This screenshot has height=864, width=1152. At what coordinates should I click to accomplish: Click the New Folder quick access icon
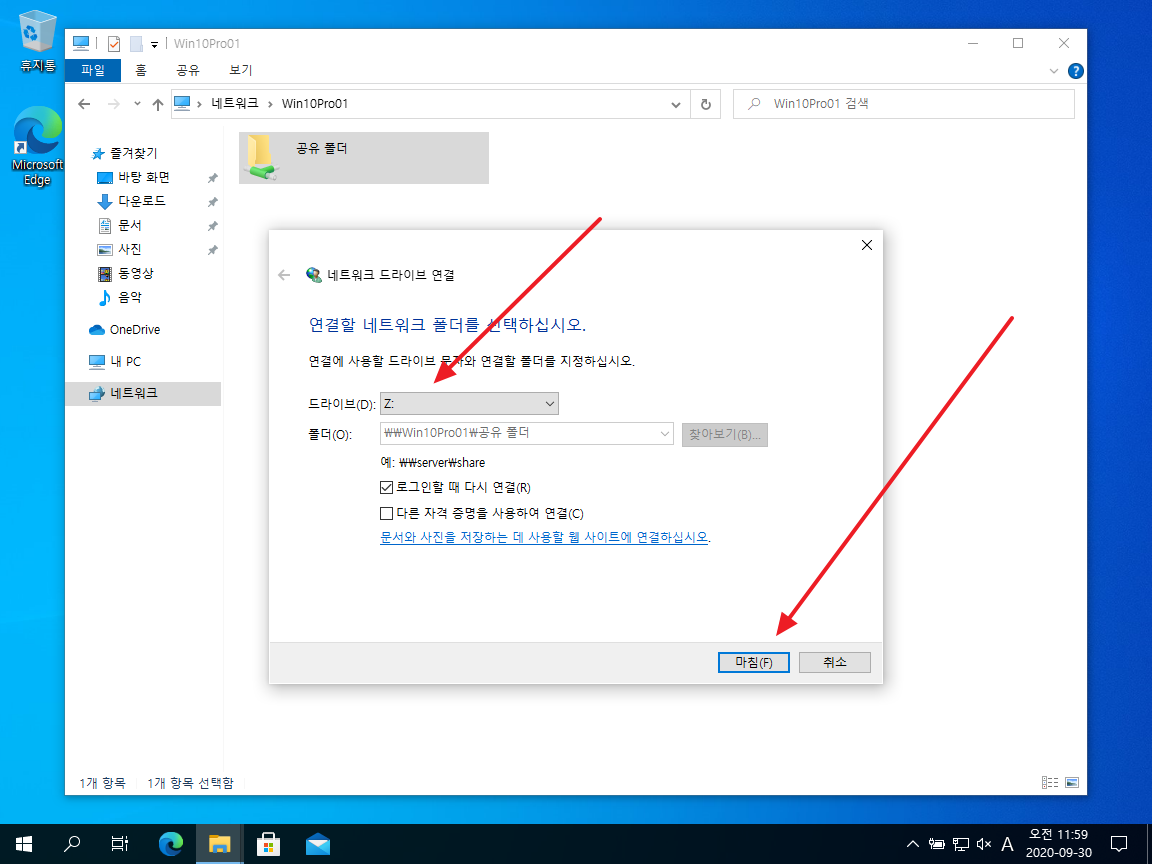[x=136, y=44]
